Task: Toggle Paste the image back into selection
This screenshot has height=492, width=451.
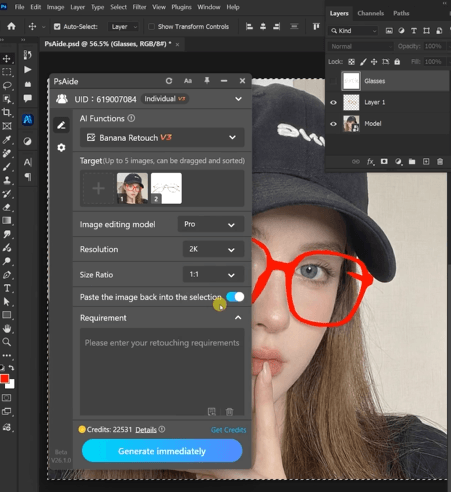Action: [x=235, y=297]
